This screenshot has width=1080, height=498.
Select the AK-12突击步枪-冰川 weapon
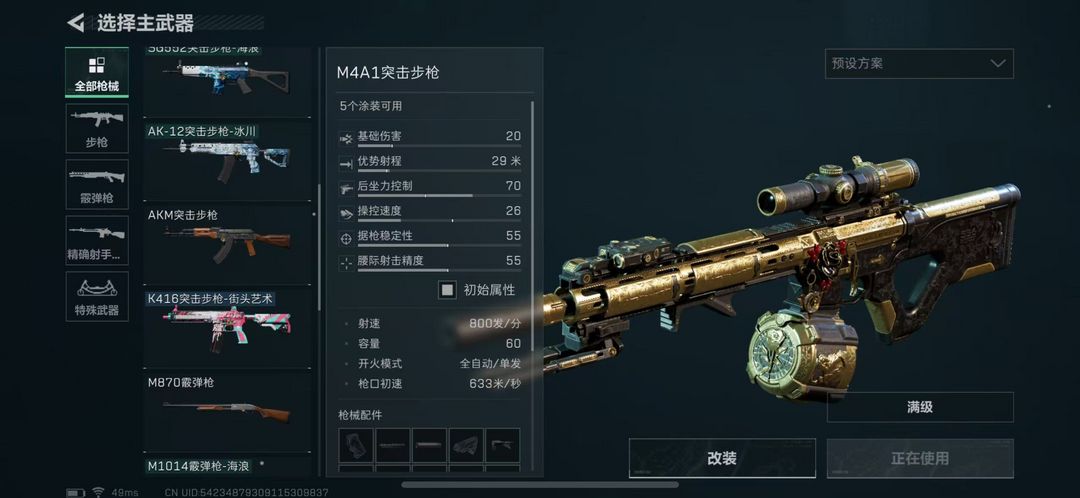click(227, 159)
